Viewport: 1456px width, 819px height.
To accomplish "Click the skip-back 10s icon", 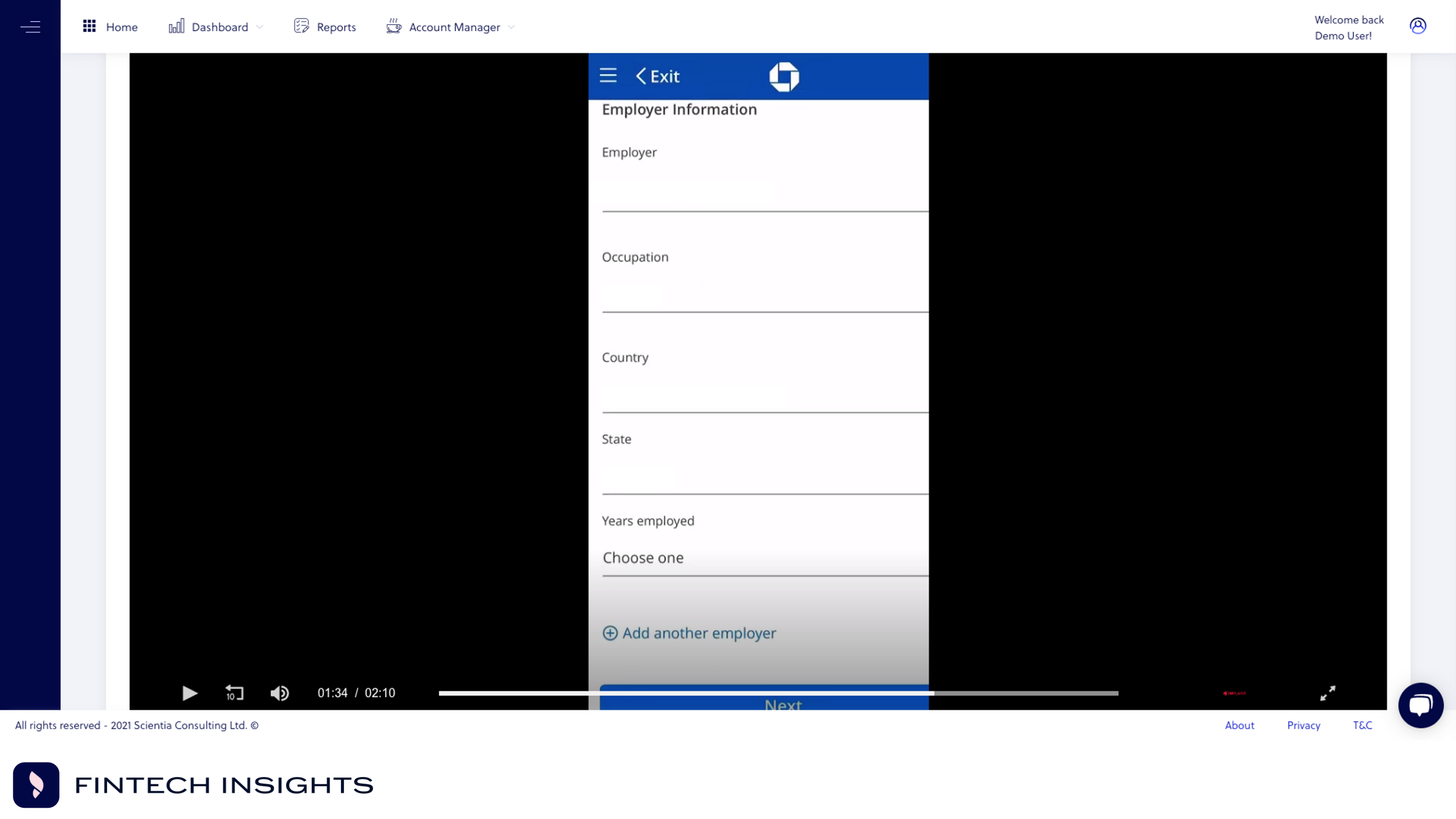I will tap(234, 692).
